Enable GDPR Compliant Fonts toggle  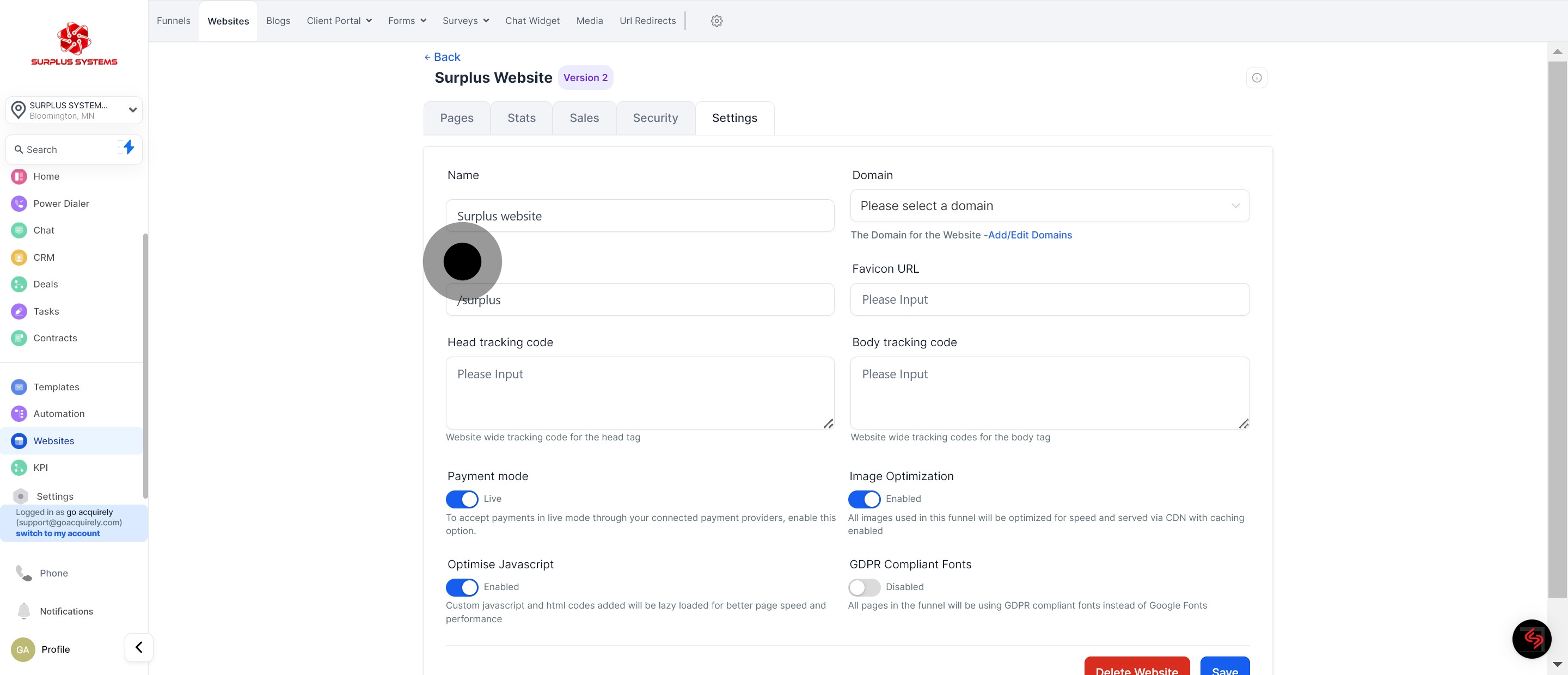tap(863, 587)
